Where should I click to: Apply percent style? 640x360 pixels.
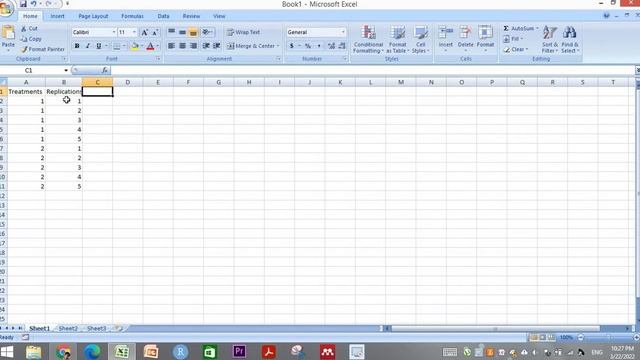click(x=308, y=46)
